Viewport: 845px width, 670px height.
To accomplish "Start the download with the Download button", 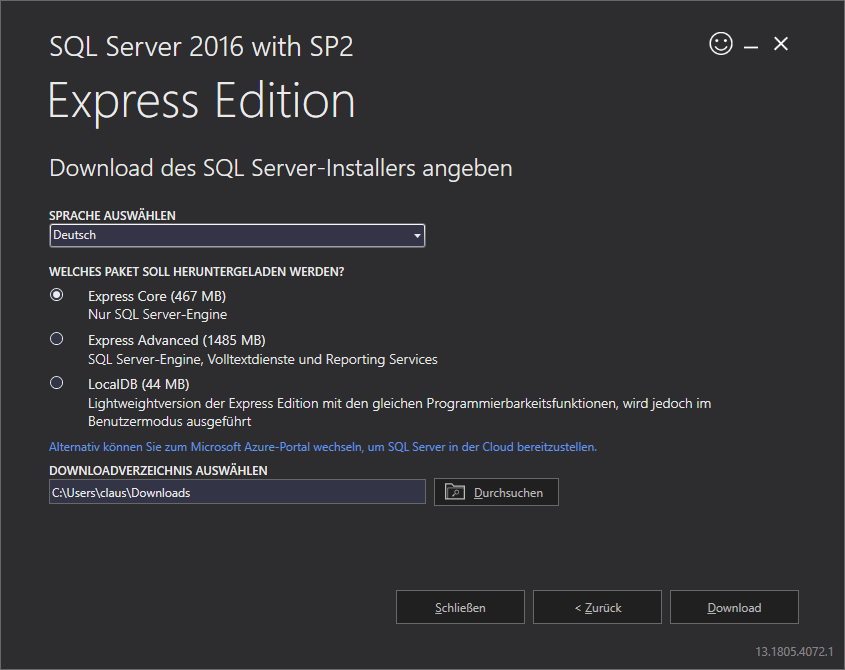I will [734, 607].
